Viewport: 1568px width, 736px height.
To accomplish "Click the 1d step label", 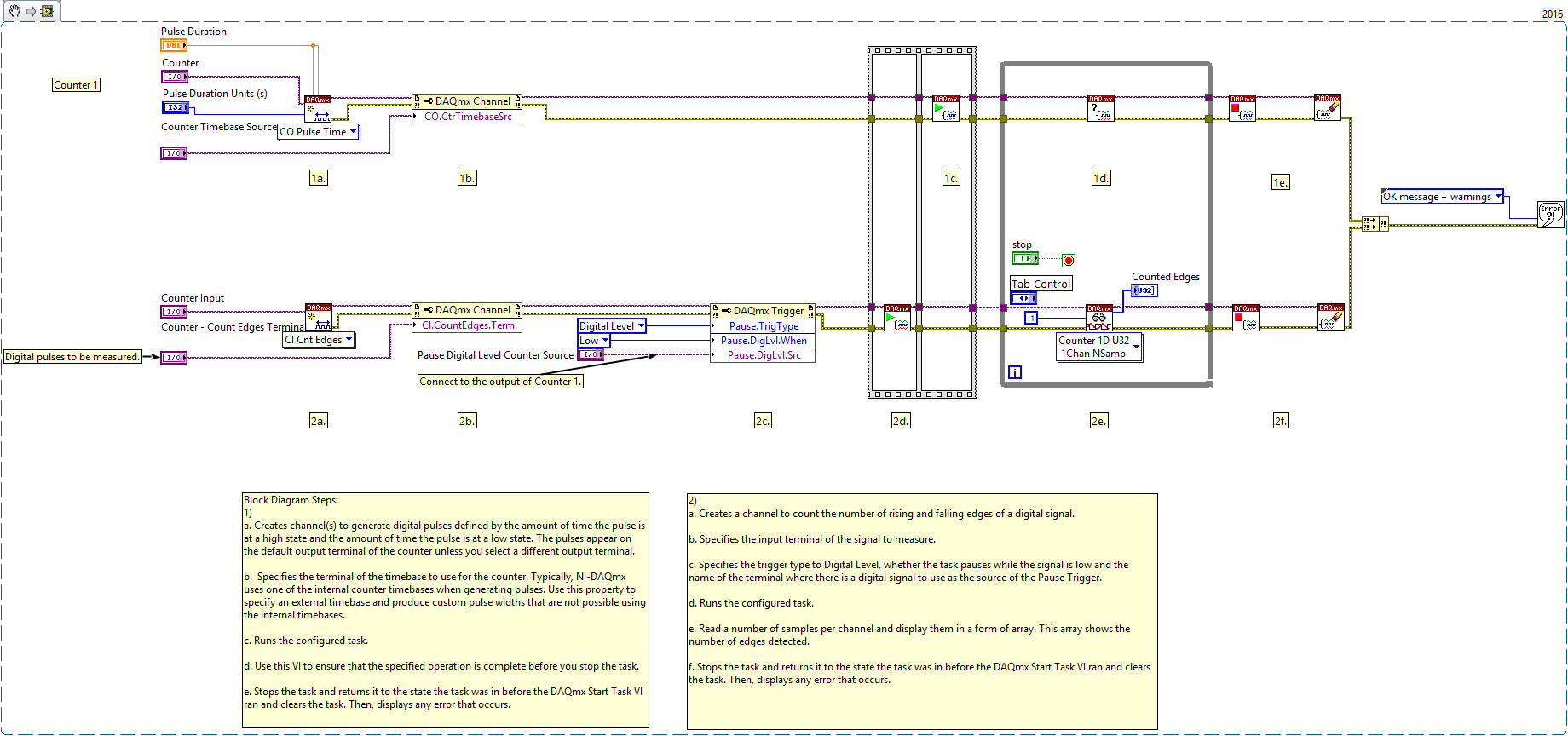I will pos(1101,178).
